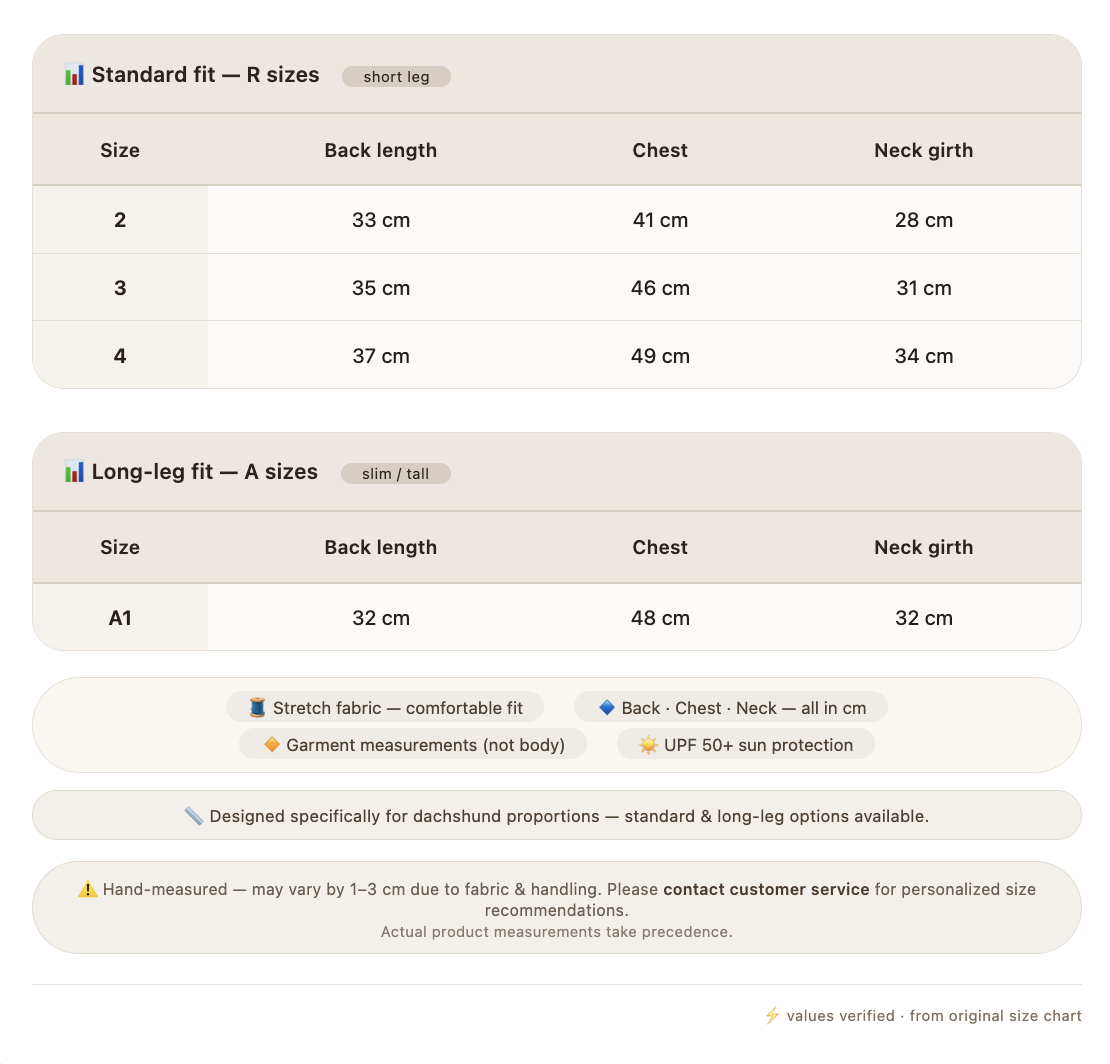Click the thread spool icon for Stretch fabric

258,707
